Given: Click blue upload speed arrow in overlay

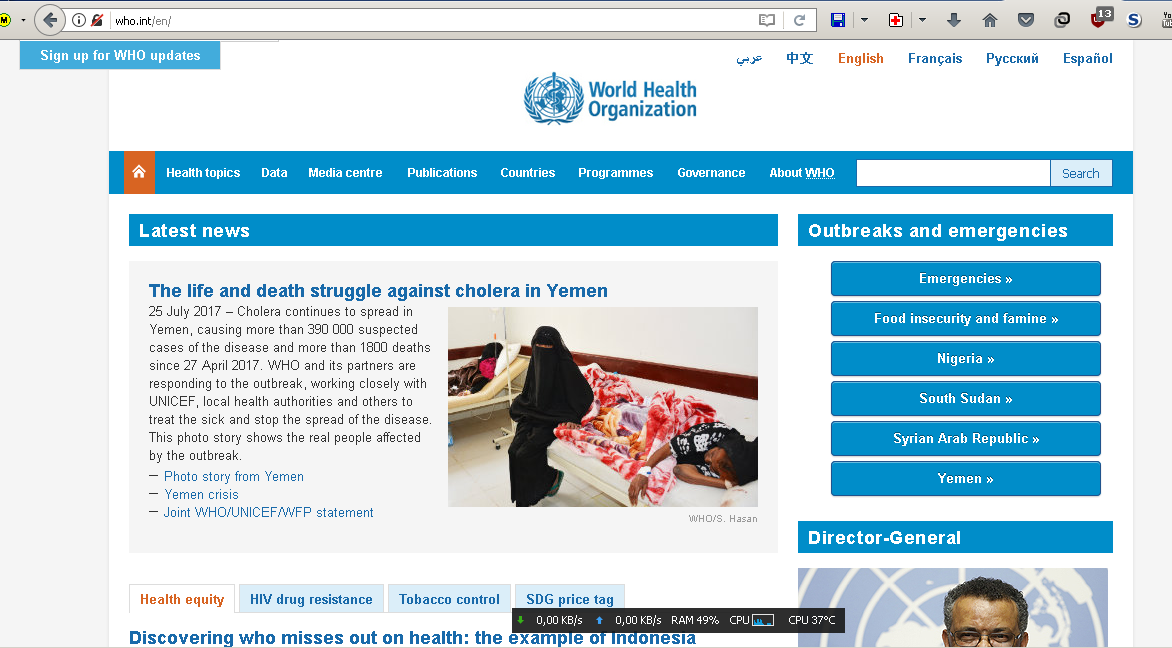Looking at the screenshot, I should pos(599,620).
